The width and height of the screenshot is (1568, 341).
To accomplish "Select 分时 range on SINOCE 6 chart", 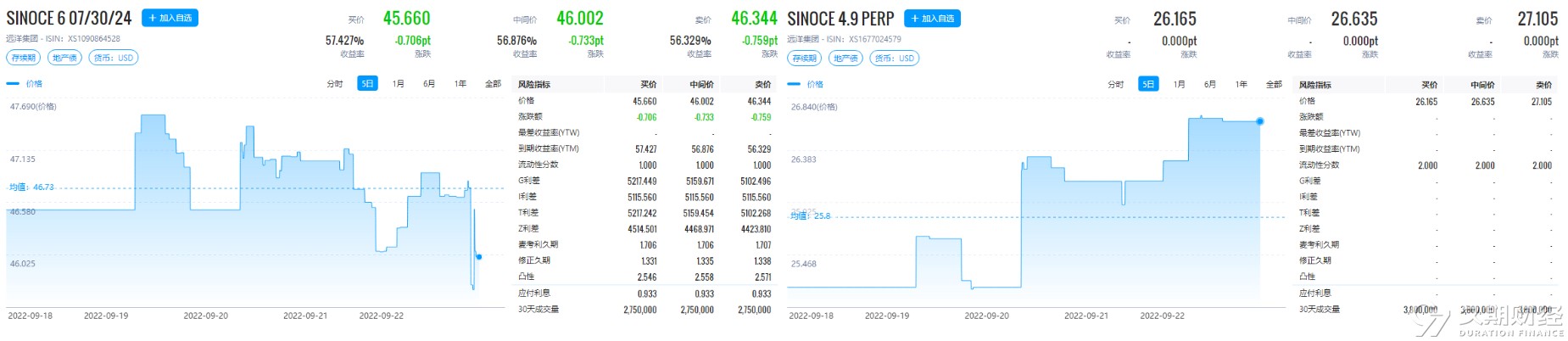I will [335, 84].
